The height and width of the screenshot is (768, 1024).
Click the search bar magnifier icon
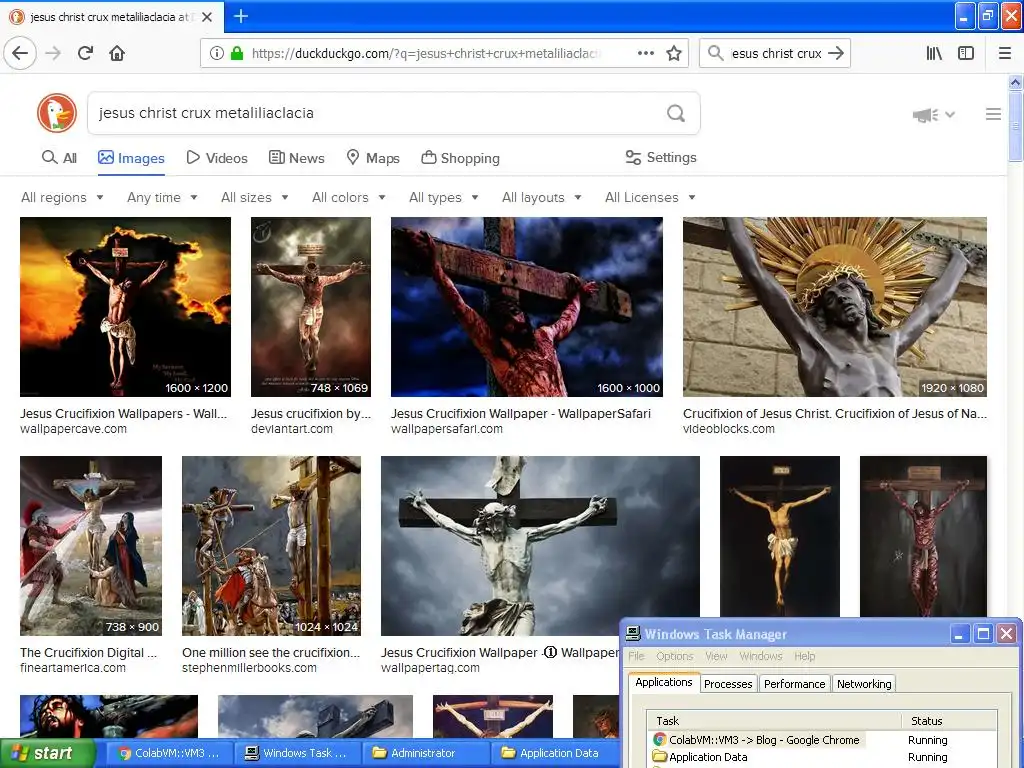[716, 53]
